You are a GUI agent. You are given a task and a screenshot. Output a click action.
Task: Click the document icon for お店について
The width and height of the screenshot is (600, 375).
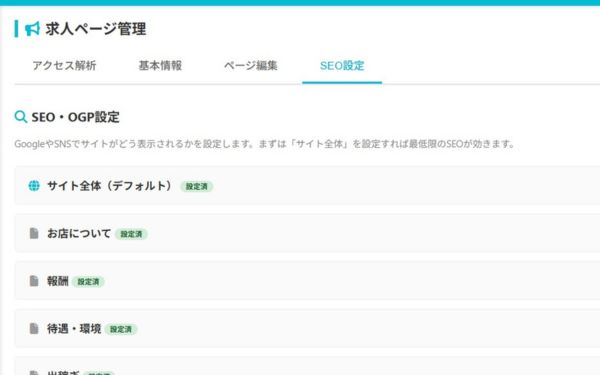(34, 233)
